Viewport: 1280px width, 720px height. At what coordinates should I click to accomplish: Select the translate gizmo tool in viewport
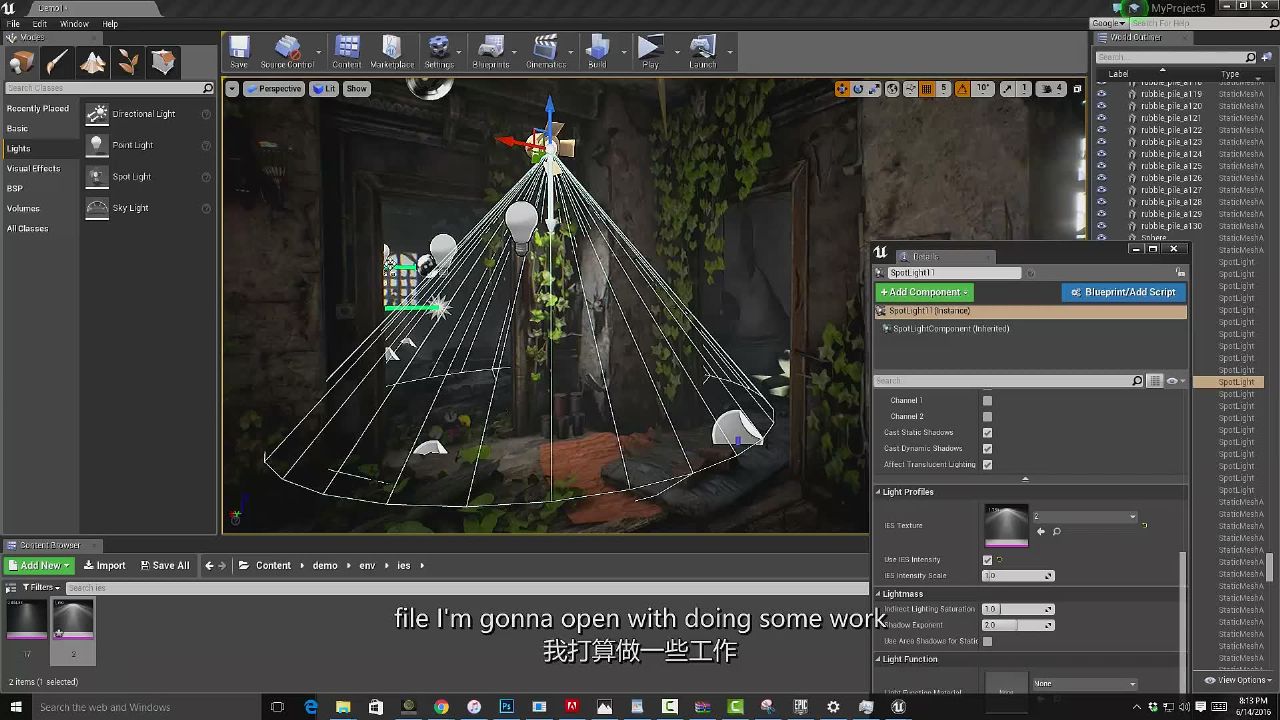[x=842, y=89]
